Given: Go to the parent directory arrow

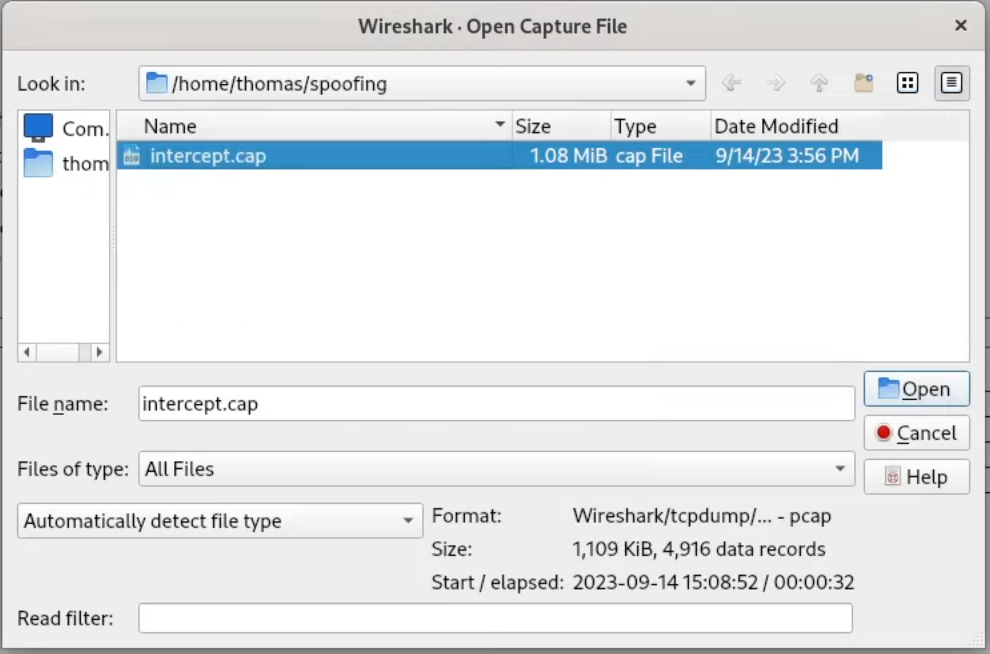Looking at the screenshot, I should click(x=819, y=84).
